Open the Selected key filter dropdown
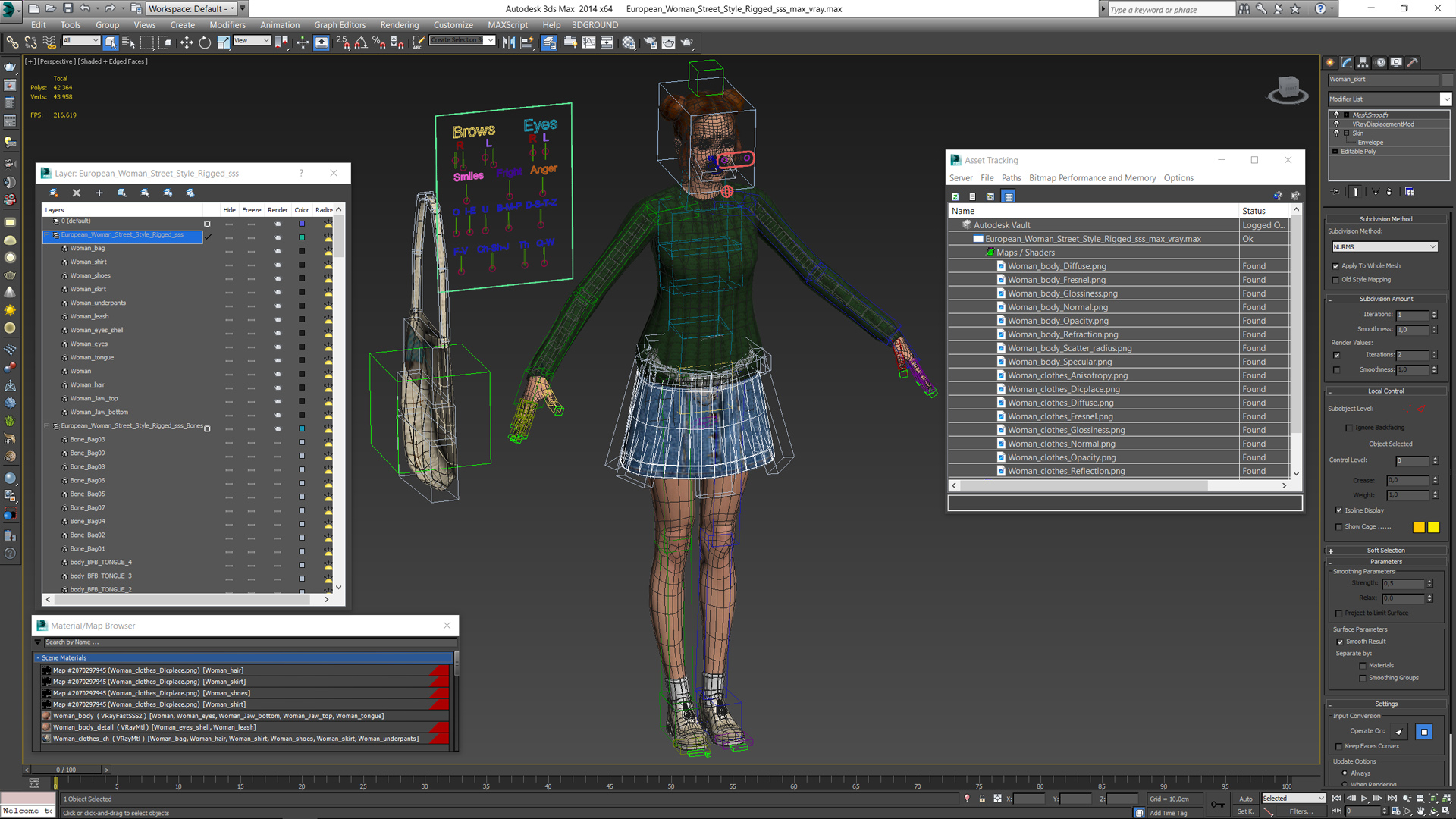The height and width of the screenshot is (819, 1456). coord(1294,799)
